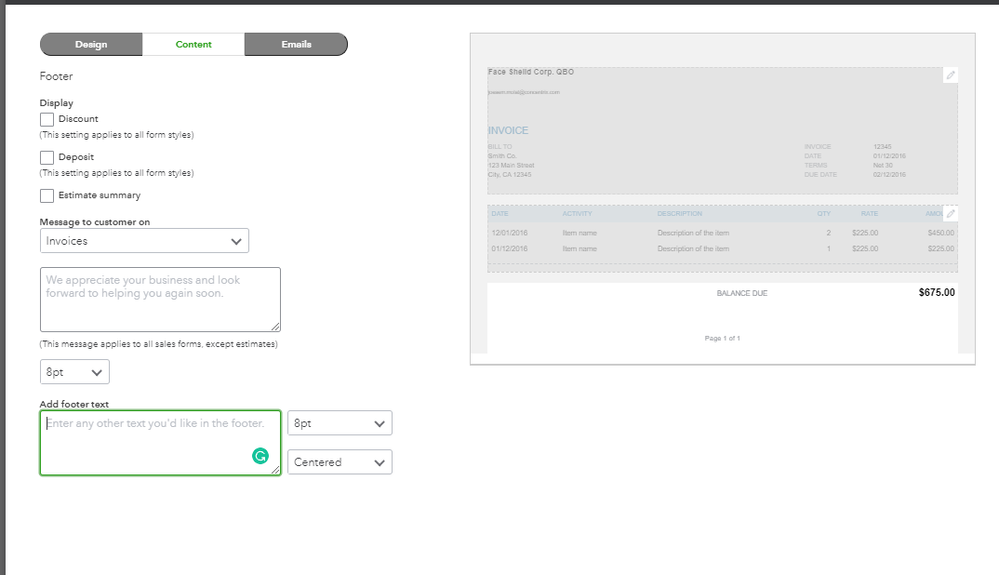The image size is (999, 575).
Task: Open the Message to customer on dropdown
Action: [x=145, y=241]
